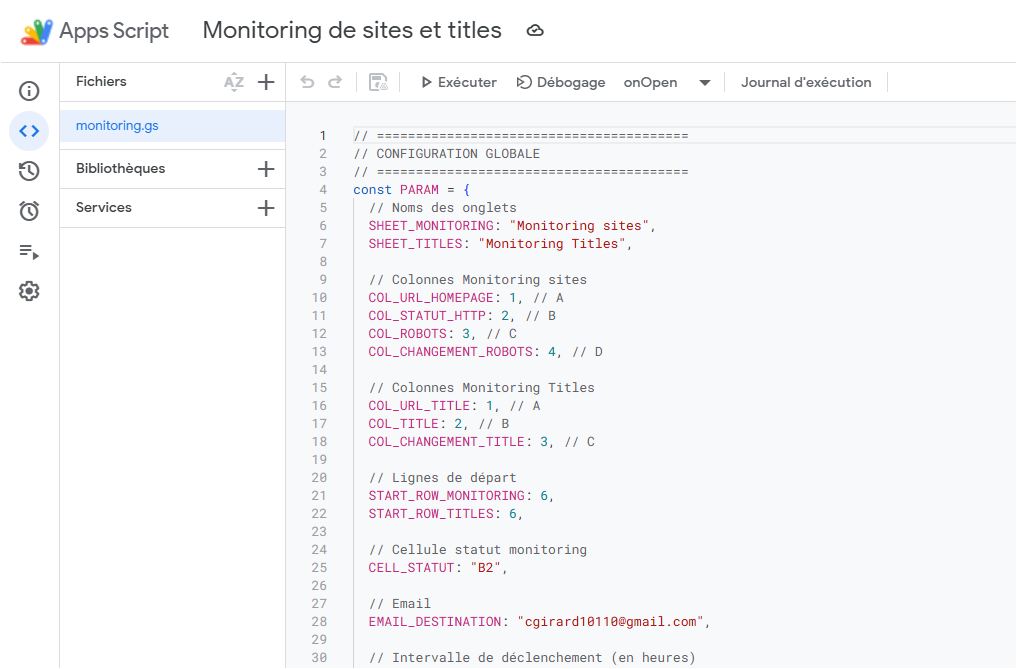The height and width of the screenshot is (669, 1017).
Task: Click the Apps Script logo
Action: [37, 31]
